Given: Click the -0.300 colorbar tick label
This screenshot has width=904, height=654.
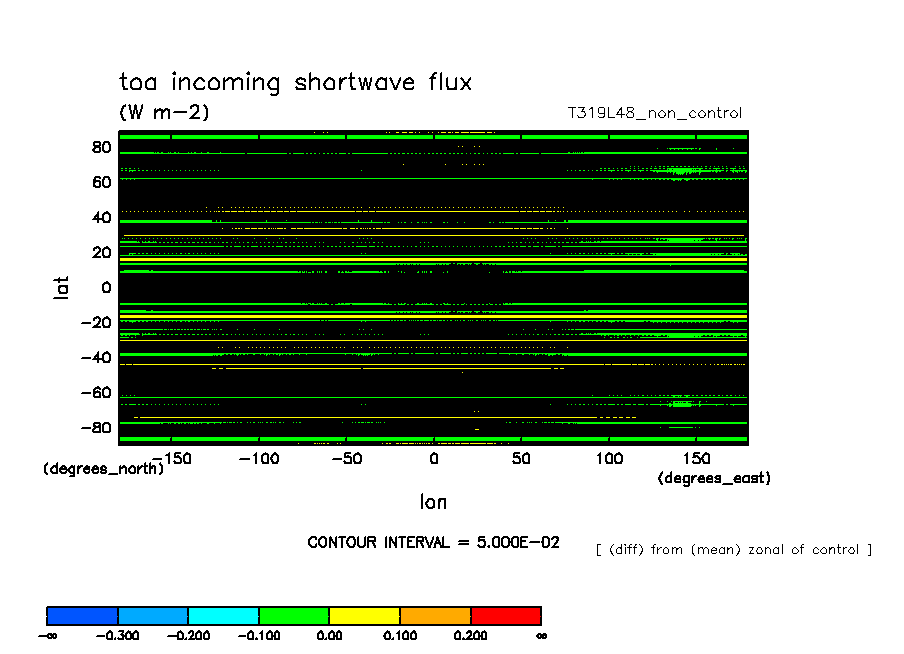Looking at the screenshot, I should (x=118, y=635).
